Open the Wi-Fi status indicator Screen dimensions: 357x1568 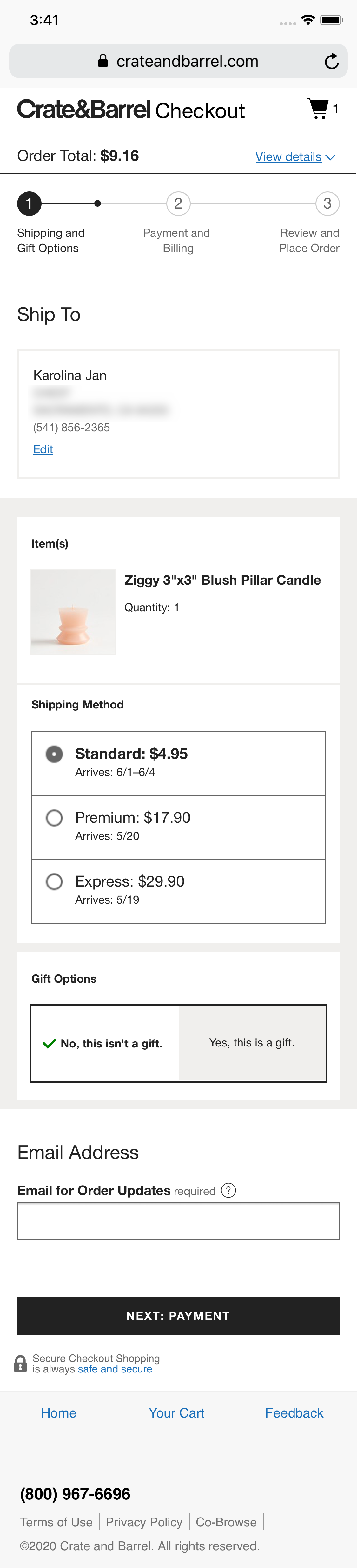click(308, 19)
